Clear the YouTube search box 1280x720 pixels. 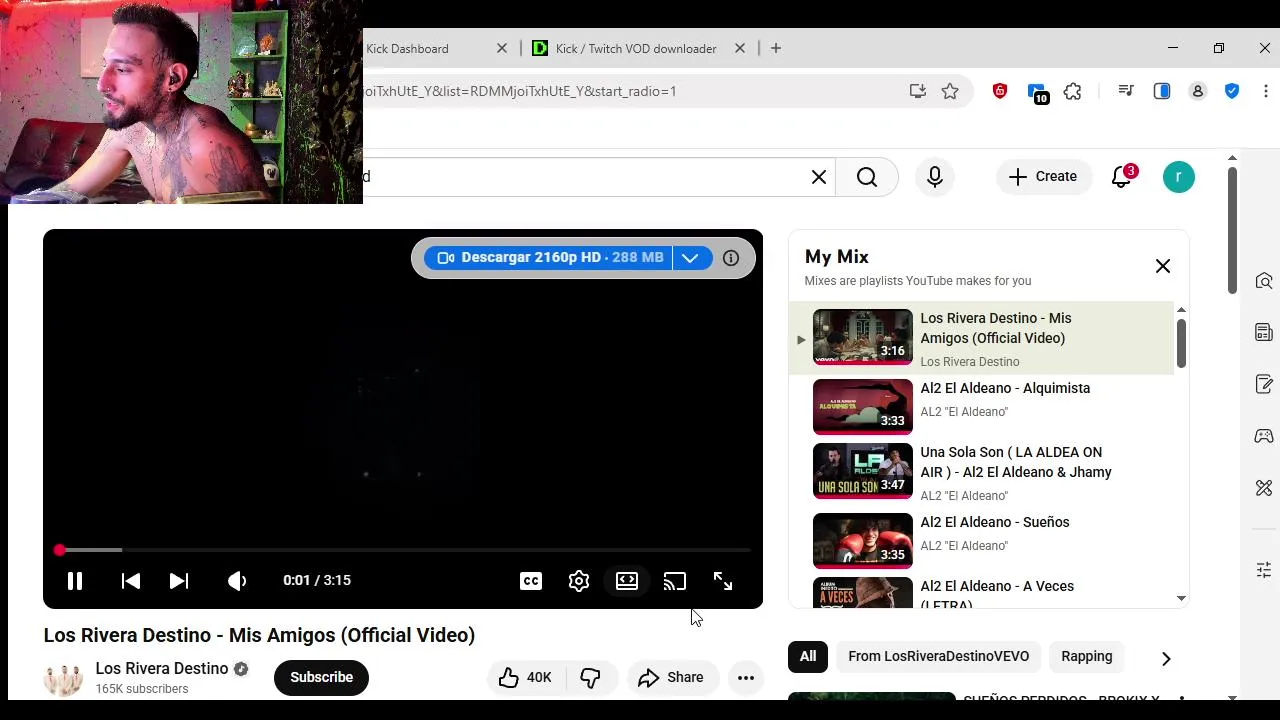click(x=819, y=177)
